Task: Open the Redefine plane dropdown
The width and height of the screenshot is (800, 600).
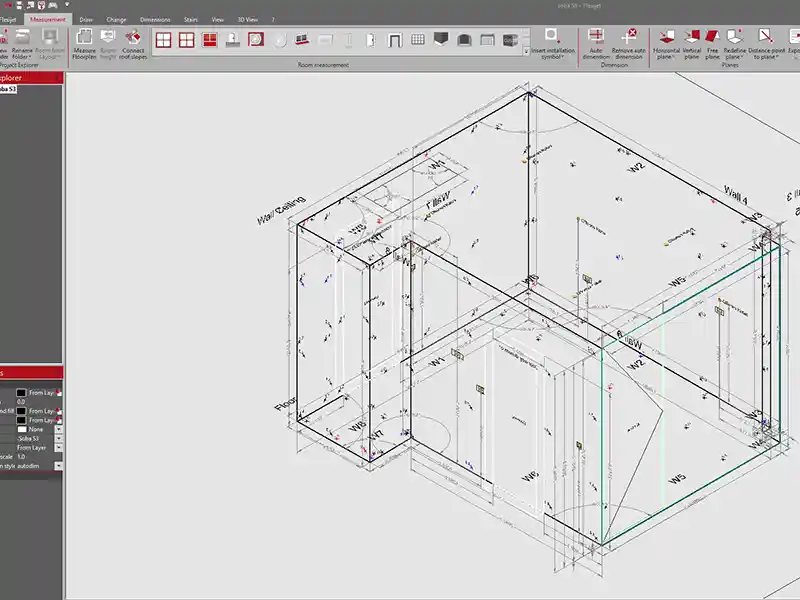Action: point(735,56)
